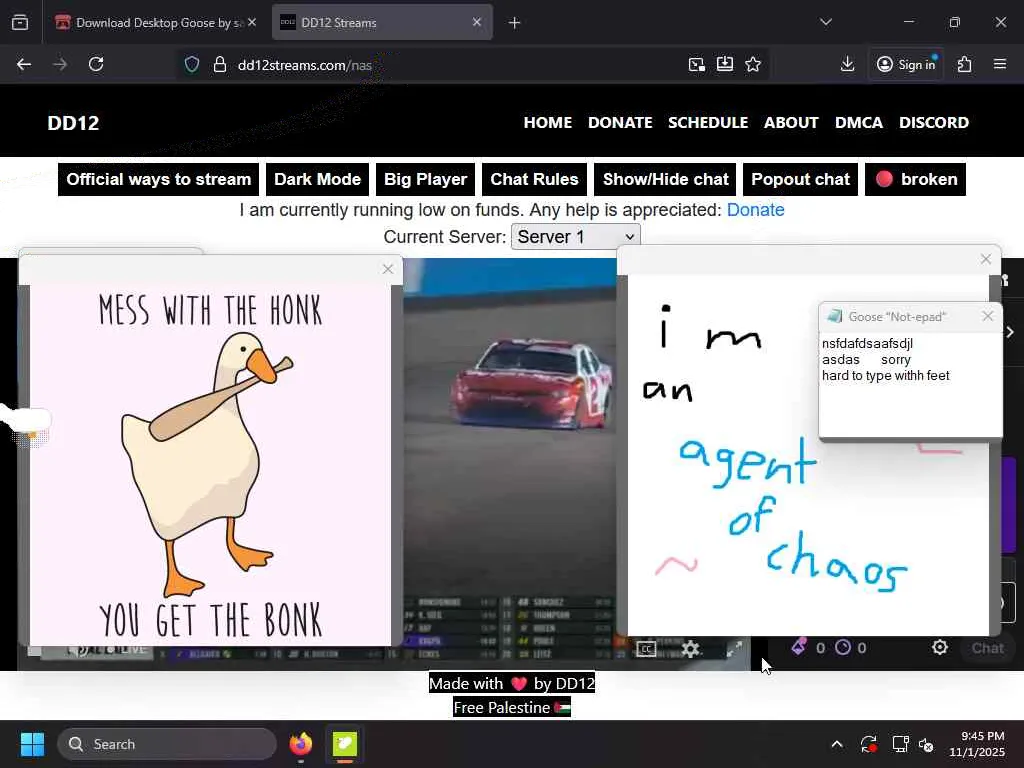Image resolution: width=1024 pixels, height=768 pixels.
Task: Open the DONATE nav item
Action: pyautogui.click(x=620, y=123)
